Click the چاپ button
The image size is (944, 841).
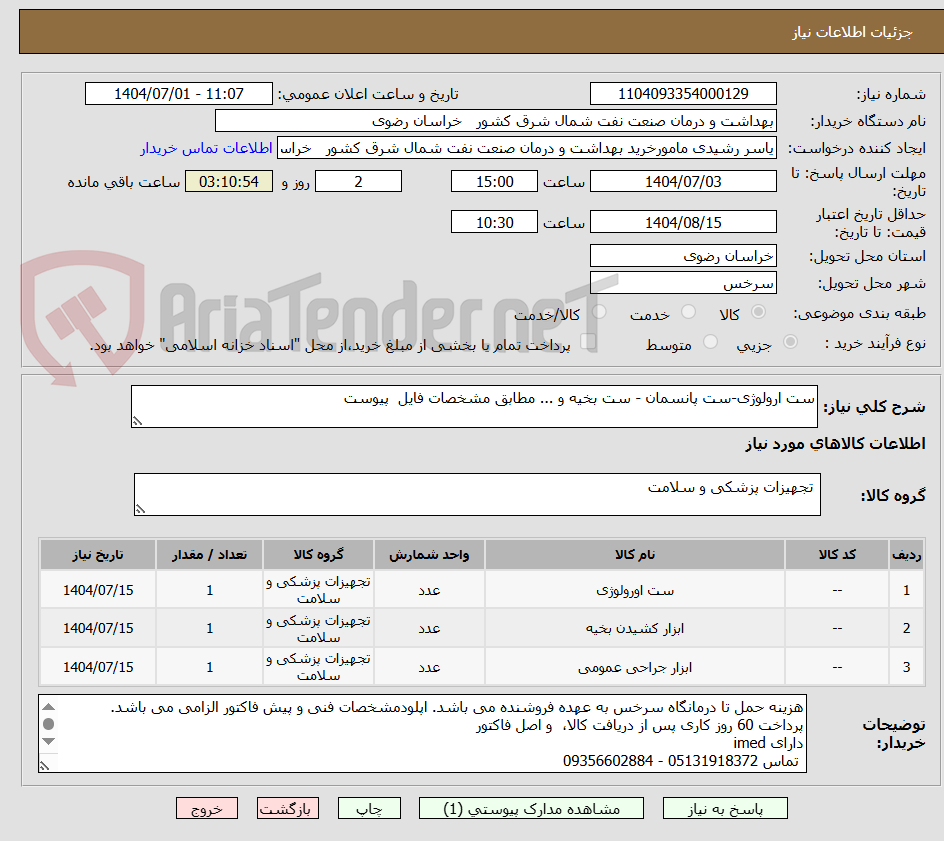[x=369, y=808]
